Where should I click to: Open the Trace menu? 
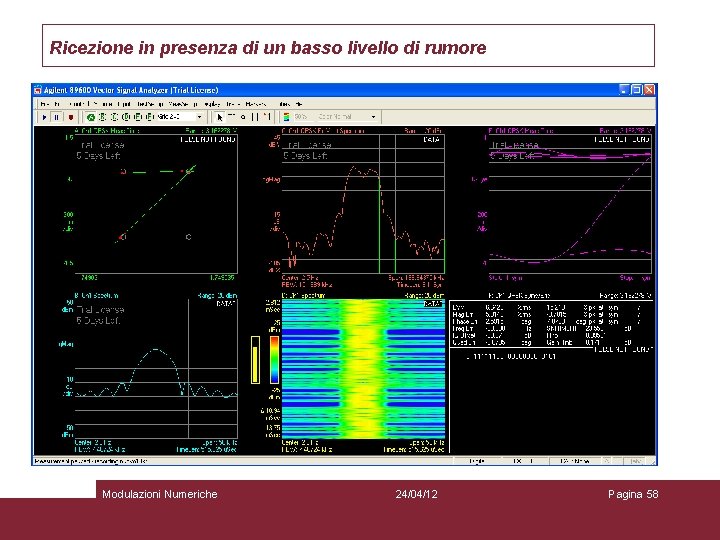tap(233, 104)
